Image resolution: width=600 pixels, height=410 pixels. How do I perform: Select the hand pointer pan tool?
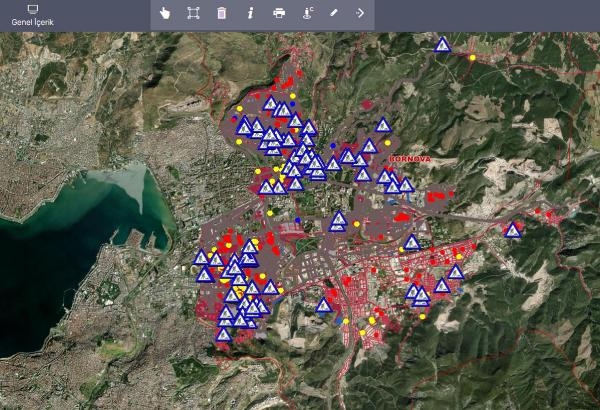coord(165,13)
